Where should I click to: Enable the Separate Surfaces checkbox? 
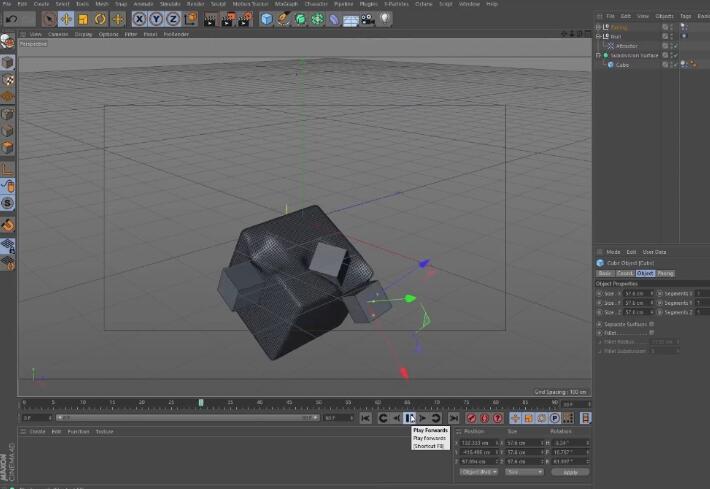(652, 324)
